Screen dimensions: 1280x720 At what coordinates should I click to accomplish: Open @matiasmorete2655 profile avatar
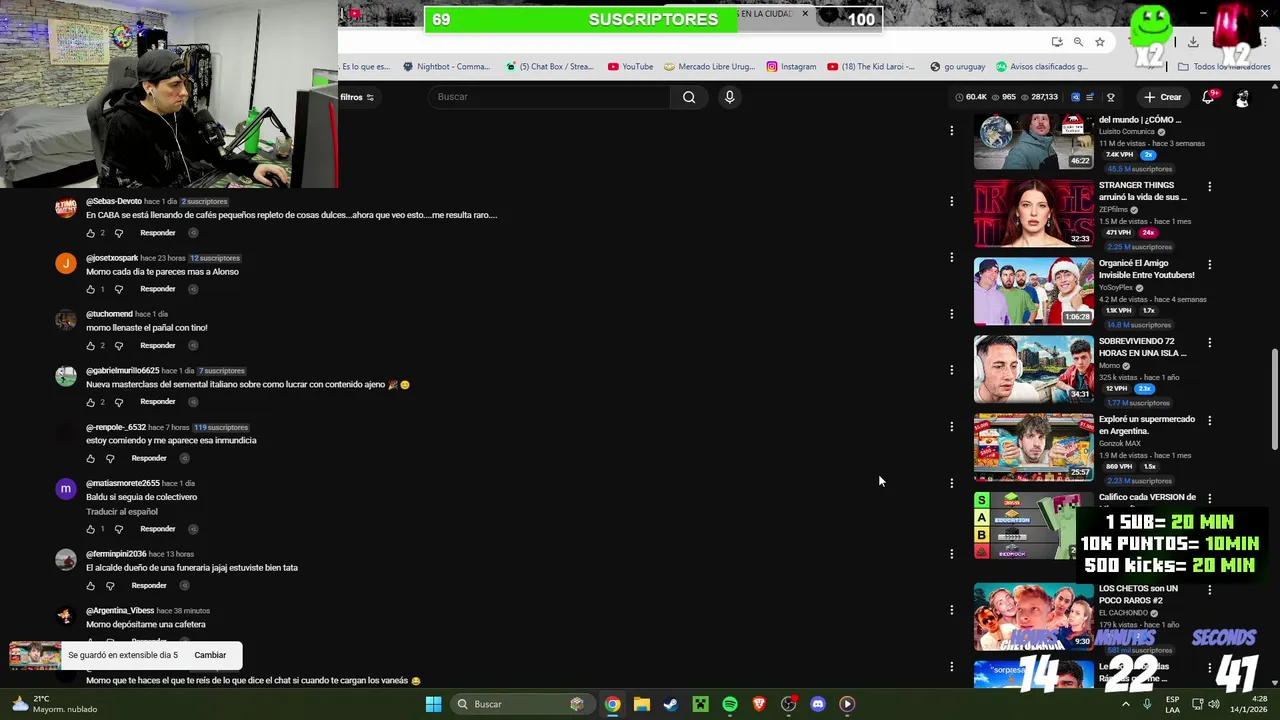[65, 489]
